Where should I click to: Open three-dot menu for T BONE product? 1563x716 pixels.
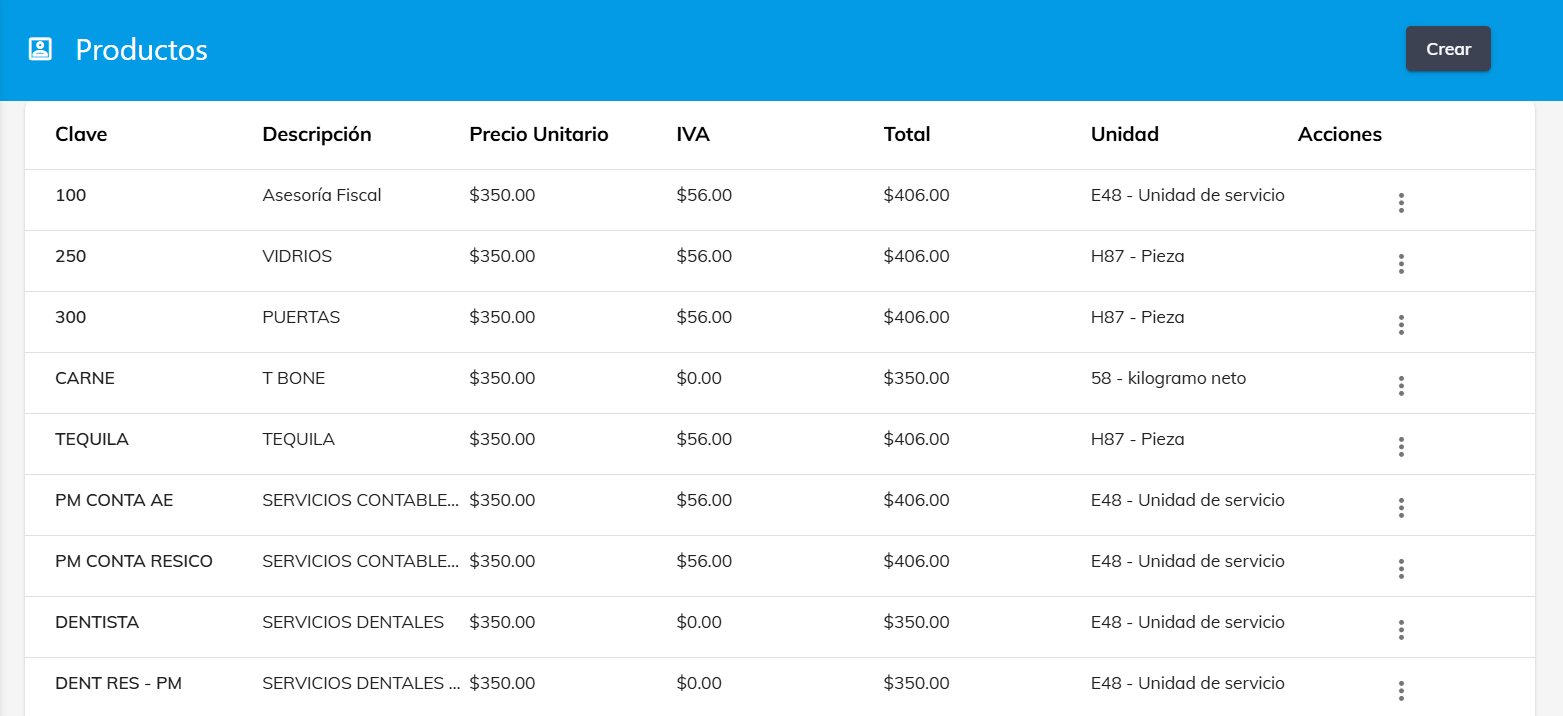pyautogui.click(x=1401, y=386)
